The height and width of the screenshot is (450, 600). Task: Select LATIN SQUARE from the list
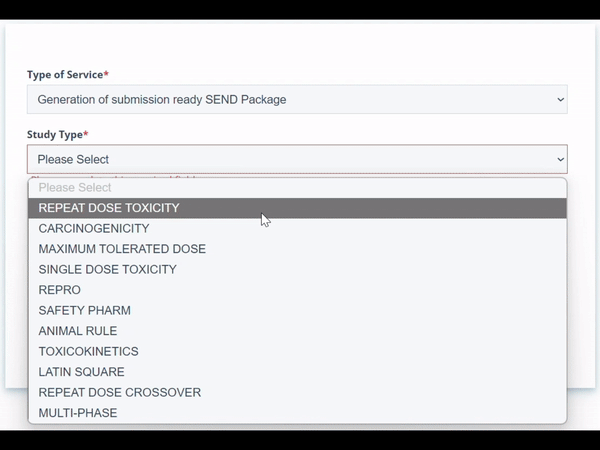[x=81, y=372]
